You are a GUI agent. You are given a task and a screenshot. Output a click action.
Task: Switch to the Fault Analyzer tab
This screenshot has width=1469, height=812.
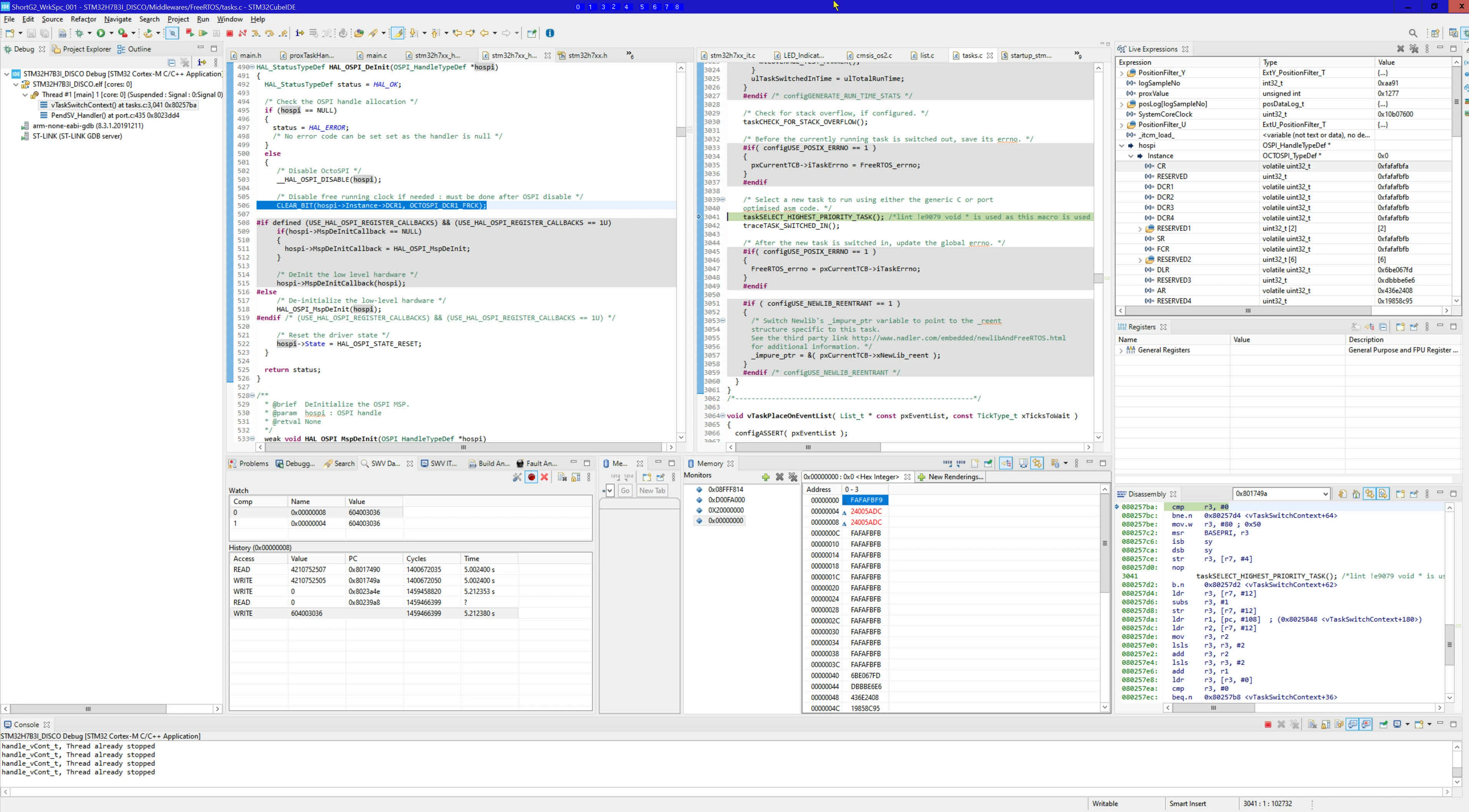coord(537,463)
